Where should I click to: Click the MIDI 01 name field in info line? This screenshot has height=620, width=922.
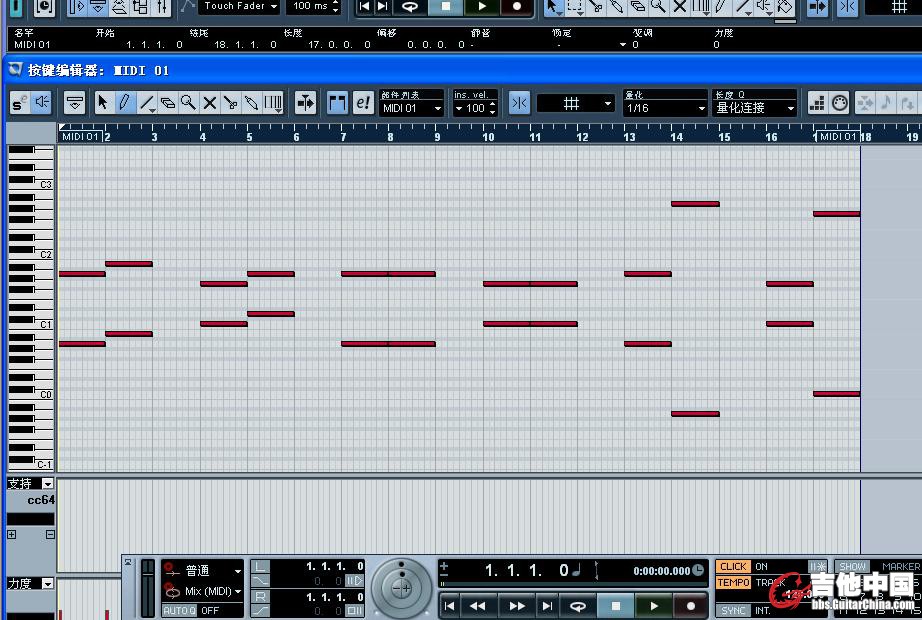[x=32, y=44]
